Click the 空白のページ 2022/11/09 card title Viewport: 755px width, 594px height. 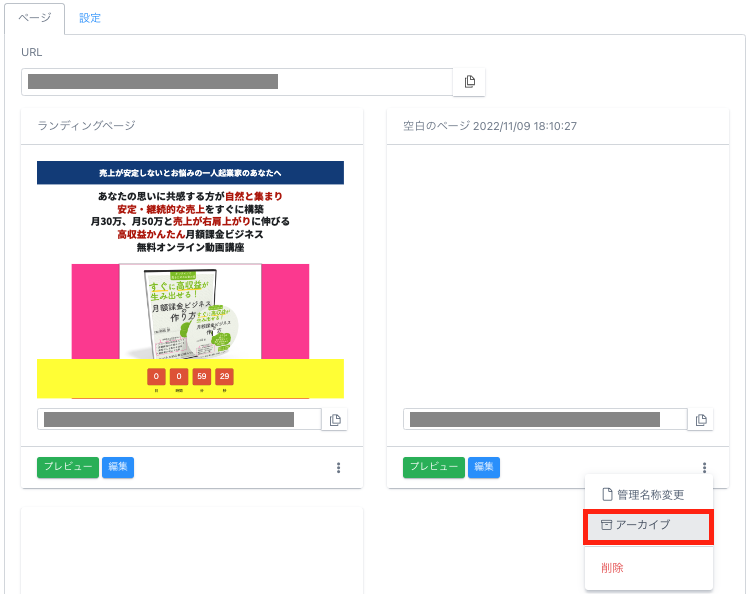coord(490,126)
